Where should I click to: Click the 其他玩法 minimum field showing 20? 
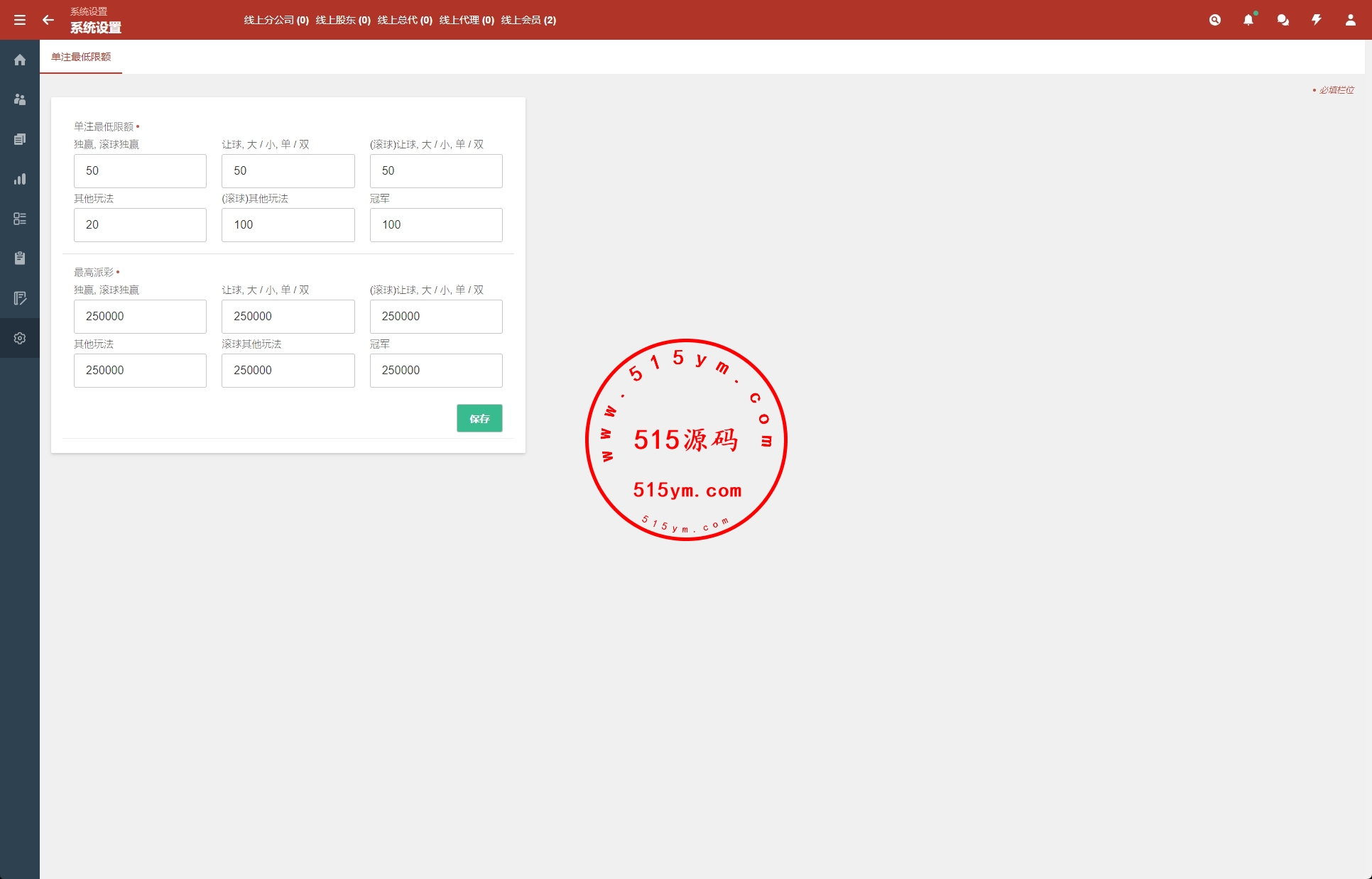pyautogui.click(x=140, y=225)
